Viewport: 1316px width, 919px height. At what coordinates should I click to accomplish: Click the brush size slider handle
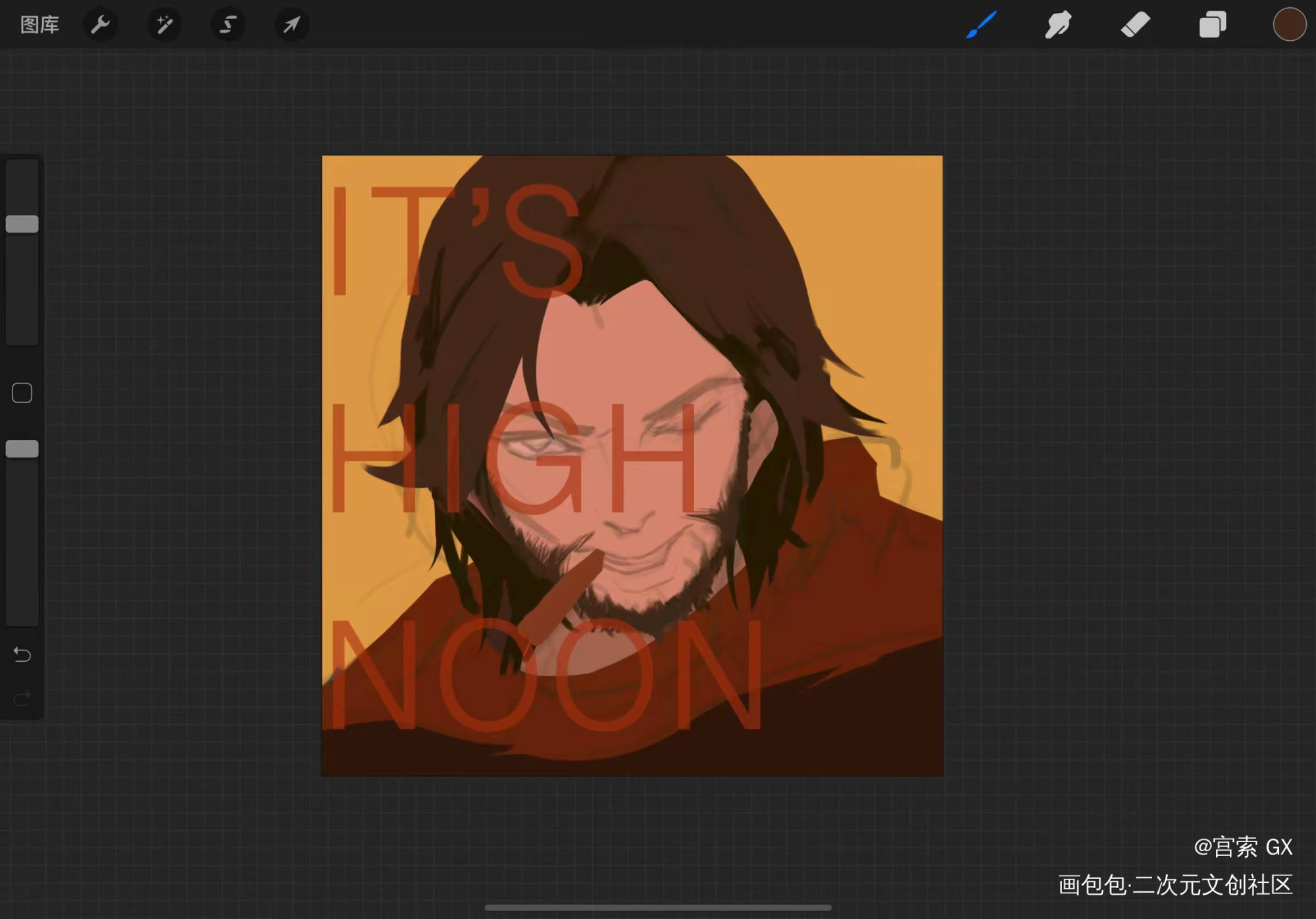pyautogui.click(x=22, y=224)
